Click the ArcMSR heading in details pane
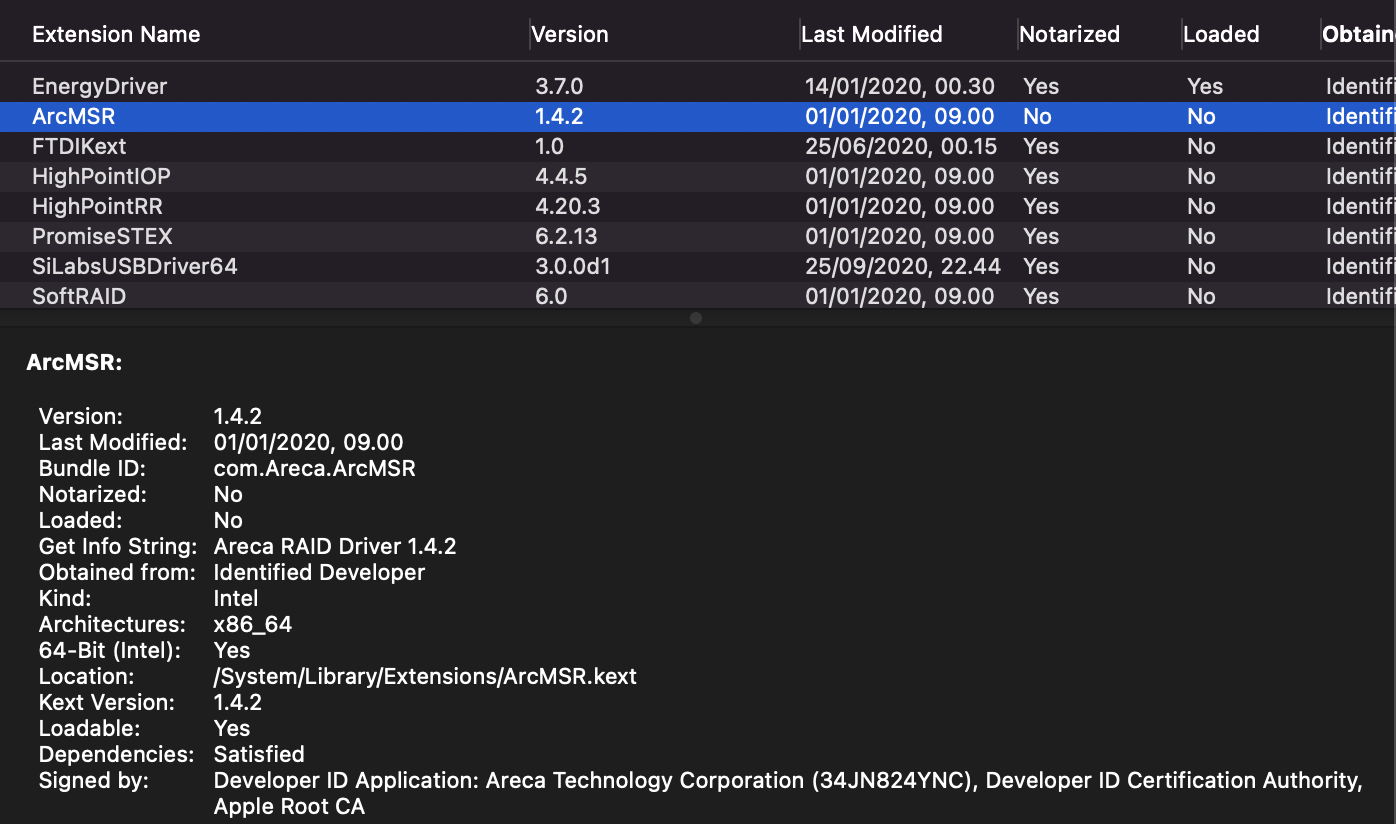Viewport: 1396px width, 824px height. [x=74, y=363]
